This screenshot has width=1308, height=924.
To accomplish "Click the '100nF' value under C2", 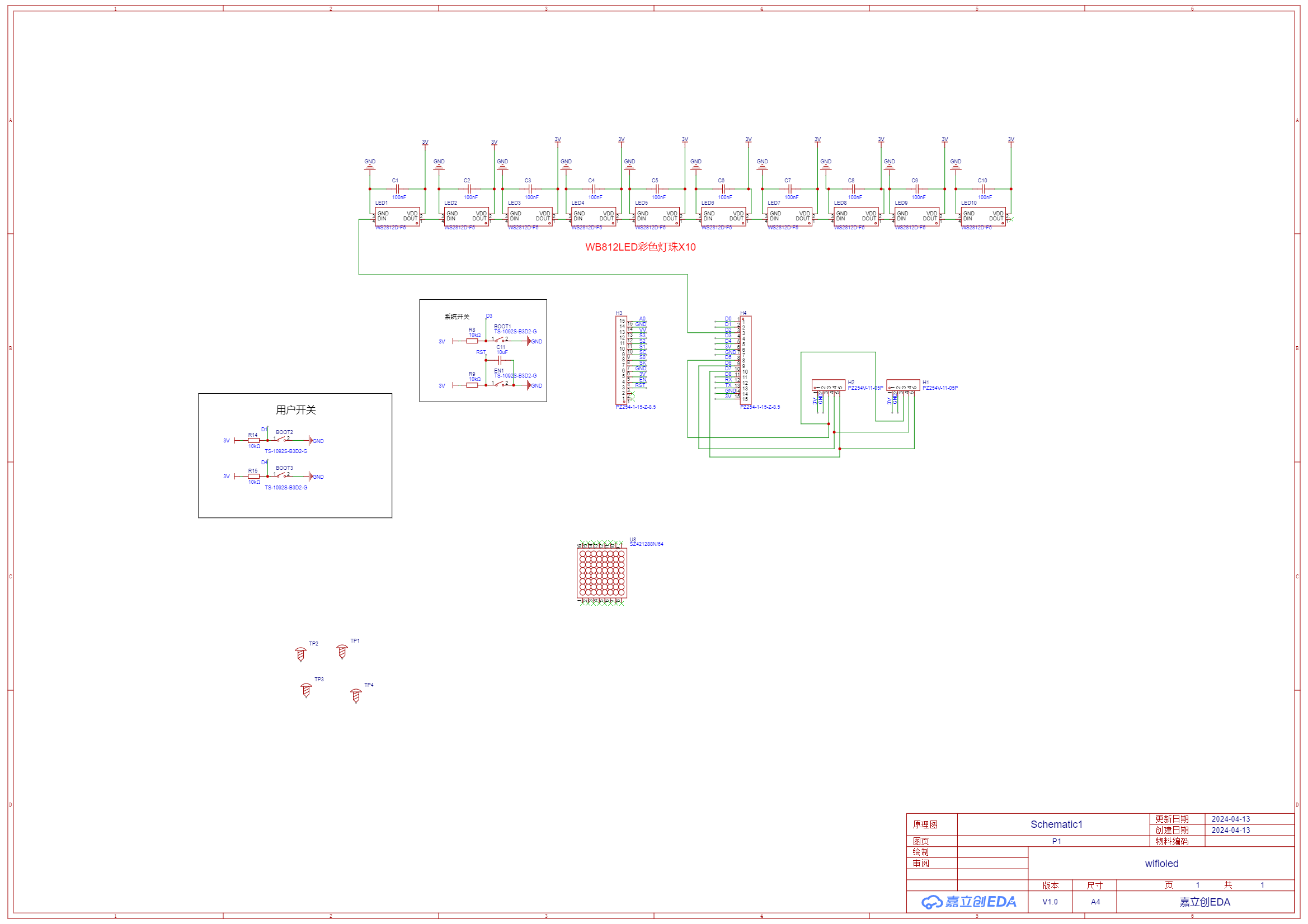I will click(470, 197).
